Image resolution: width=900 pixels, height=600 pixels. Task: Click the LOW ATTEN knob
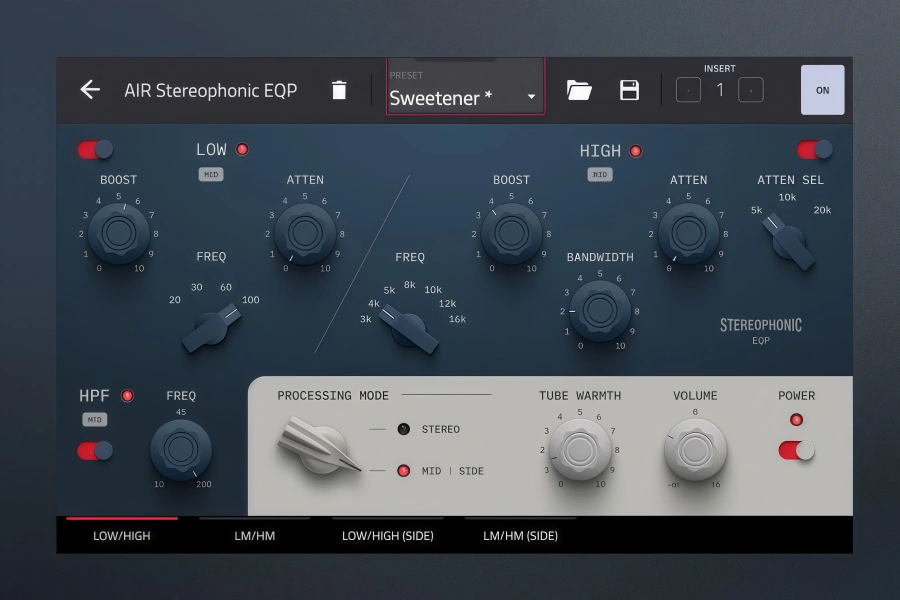coord(305,233)
